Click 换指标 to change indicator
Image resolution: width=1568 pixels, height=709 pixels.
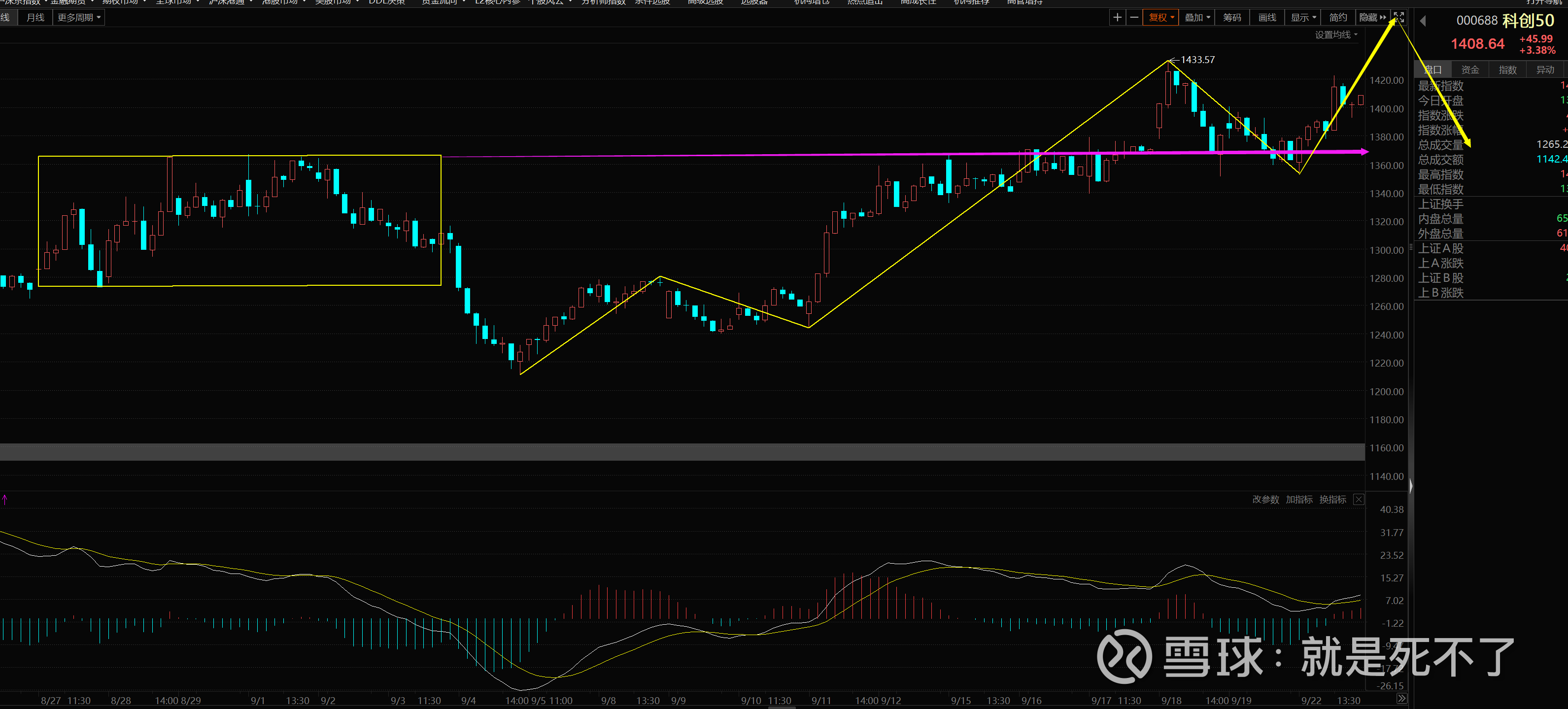pos(1332,500)
